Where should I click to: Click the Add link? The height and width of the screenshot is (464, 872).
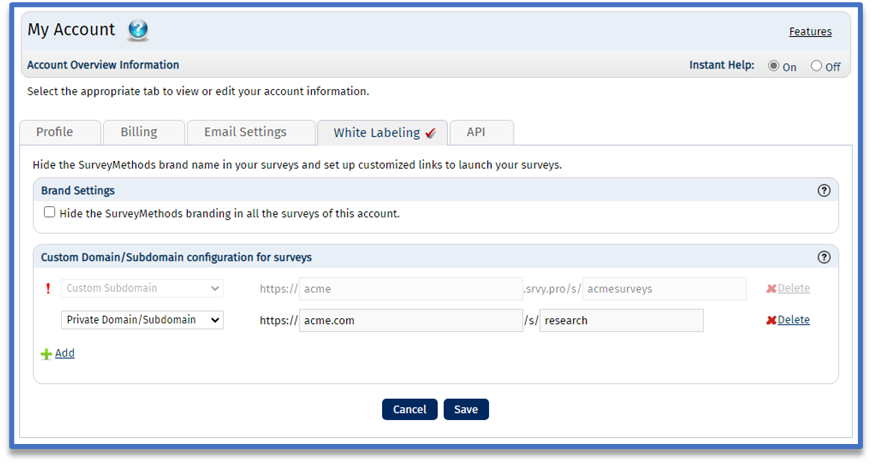tap(65, 353)
